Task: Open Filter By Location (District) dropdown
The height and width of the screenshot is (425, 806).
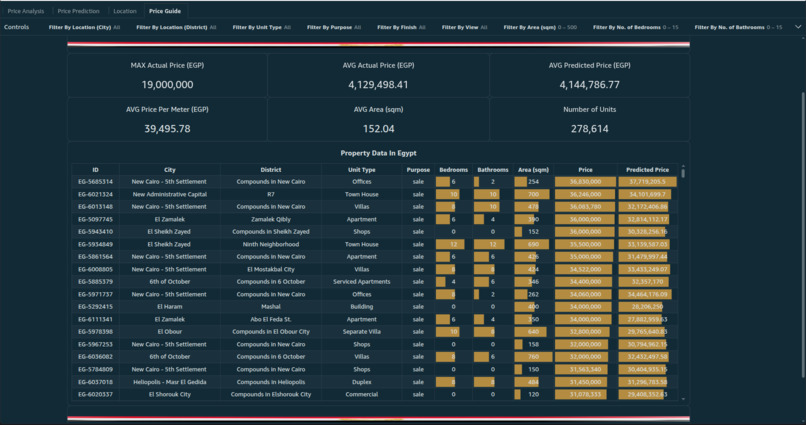Action: tap(176, 27)
